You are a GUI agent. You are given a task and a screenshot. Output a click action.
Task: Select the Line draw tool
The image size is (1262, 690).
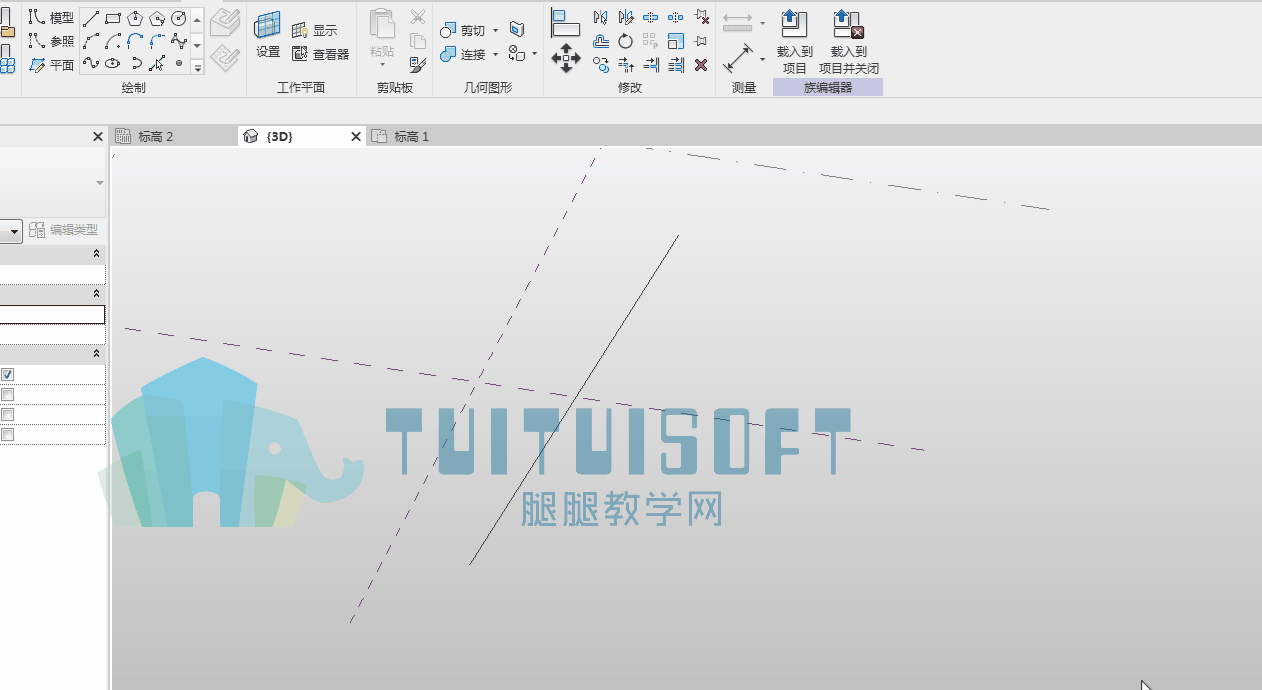(91, 18)
